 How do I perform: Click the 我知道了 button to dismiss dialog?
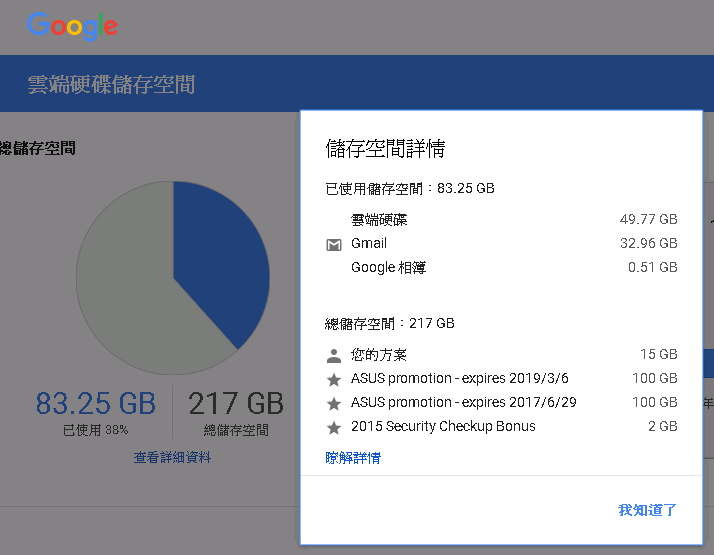pos(647,510)
